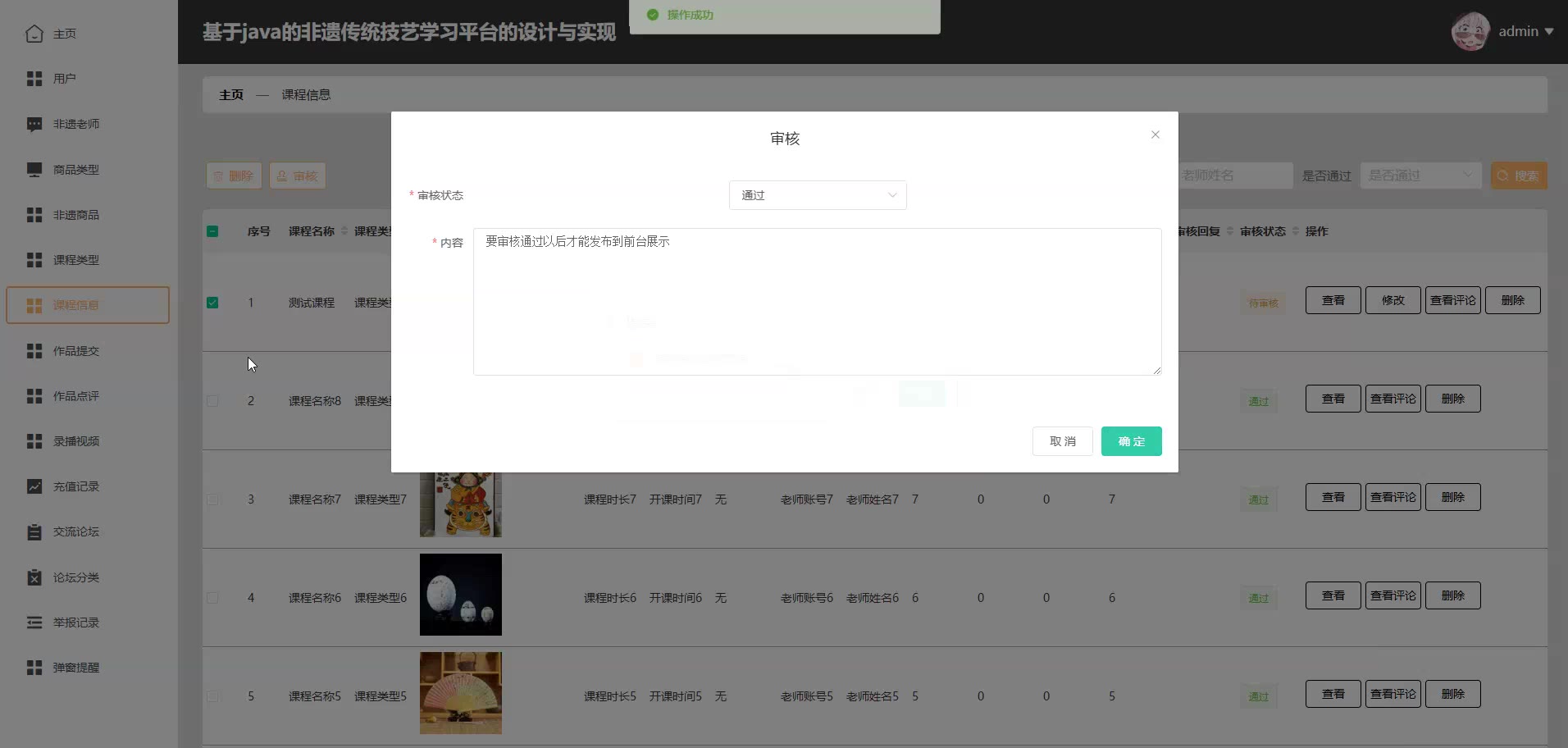Click 删除 for row 1 测试课程
Viewport: 1568px width, 748px height.
1513,300
